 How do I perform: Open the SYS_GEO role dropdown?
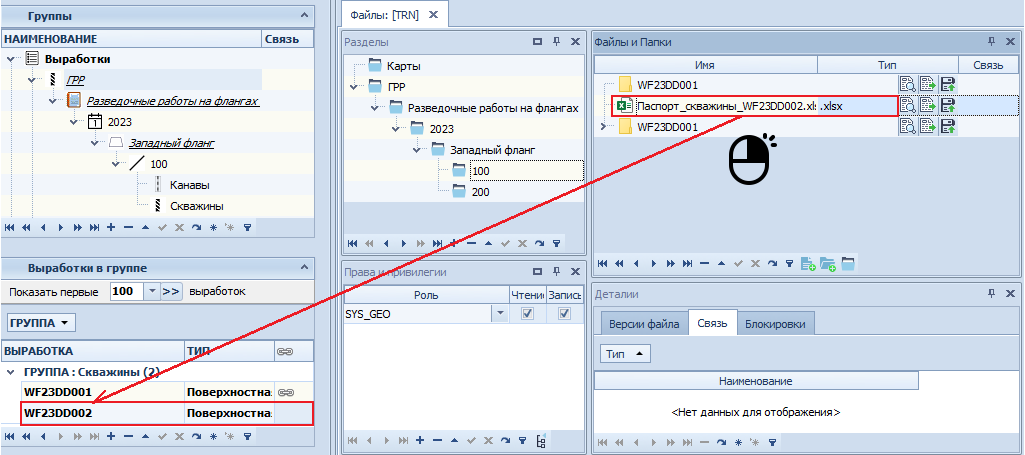[x=499, y=314]
